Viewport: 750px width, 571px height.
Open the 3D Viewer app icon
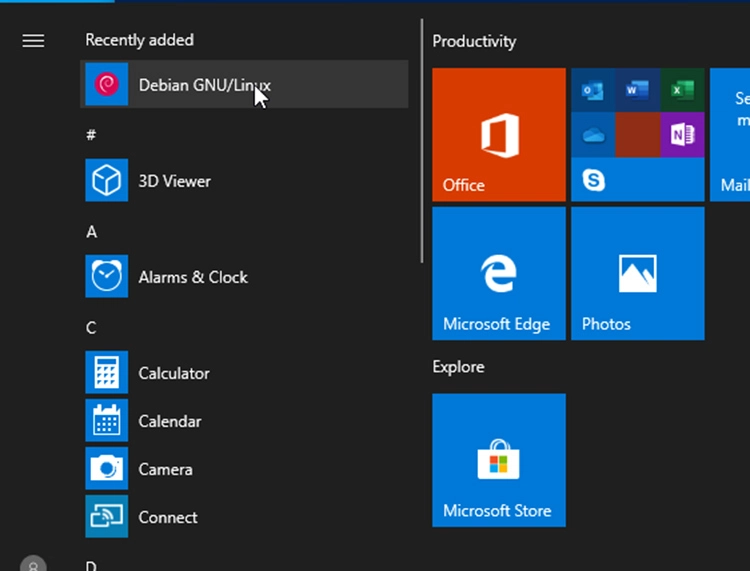(107, 180)
